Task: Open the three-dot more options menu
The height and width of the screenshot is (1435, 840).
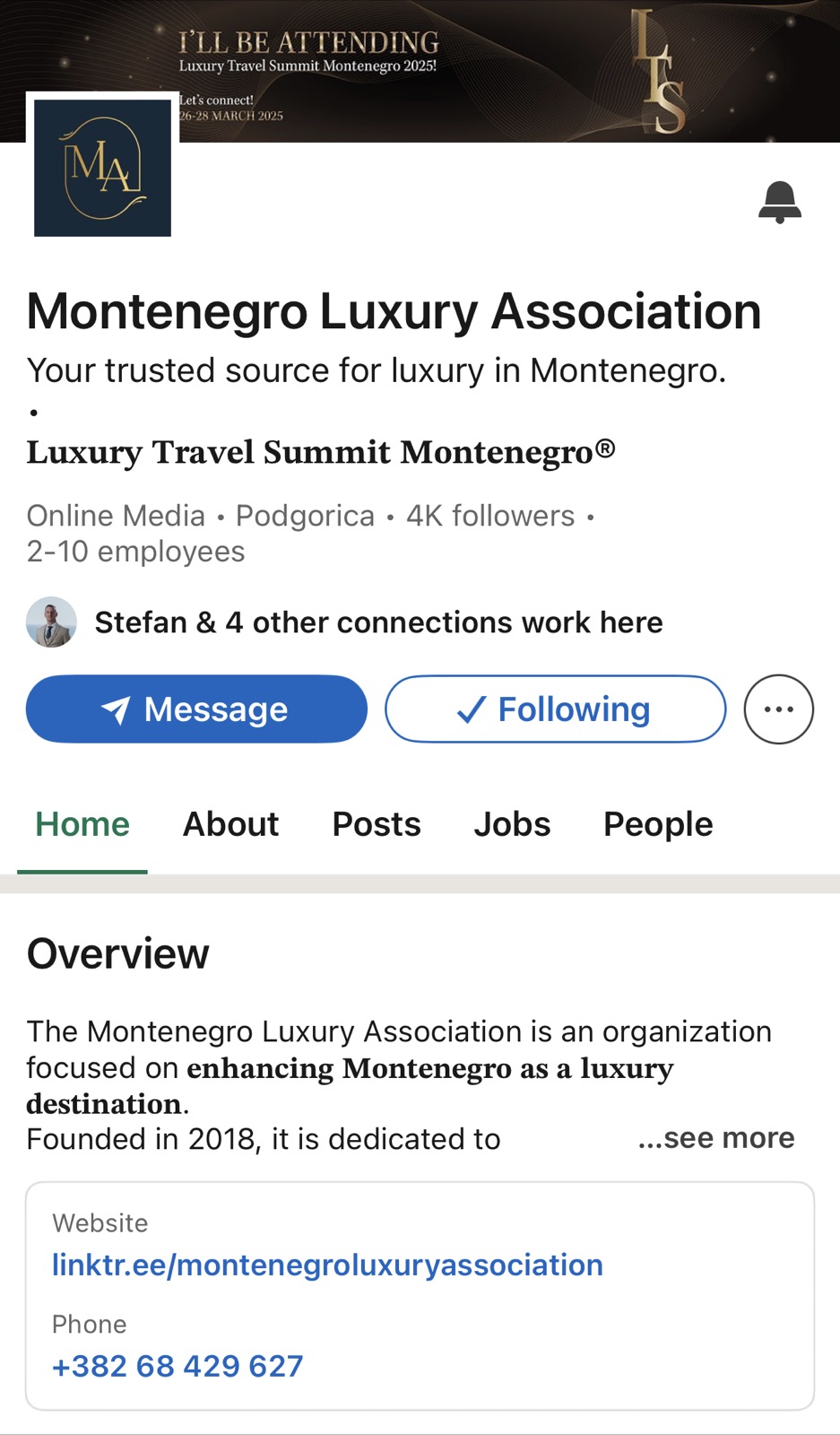Action: pos(778,709)
